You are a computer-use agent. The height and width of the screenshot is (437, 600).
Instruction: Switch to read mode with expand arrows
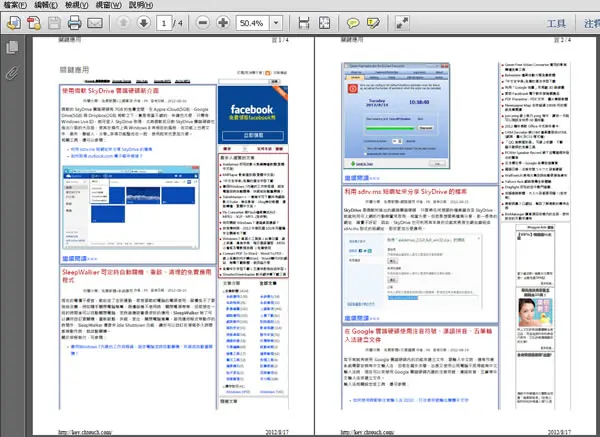coord(402,23)
